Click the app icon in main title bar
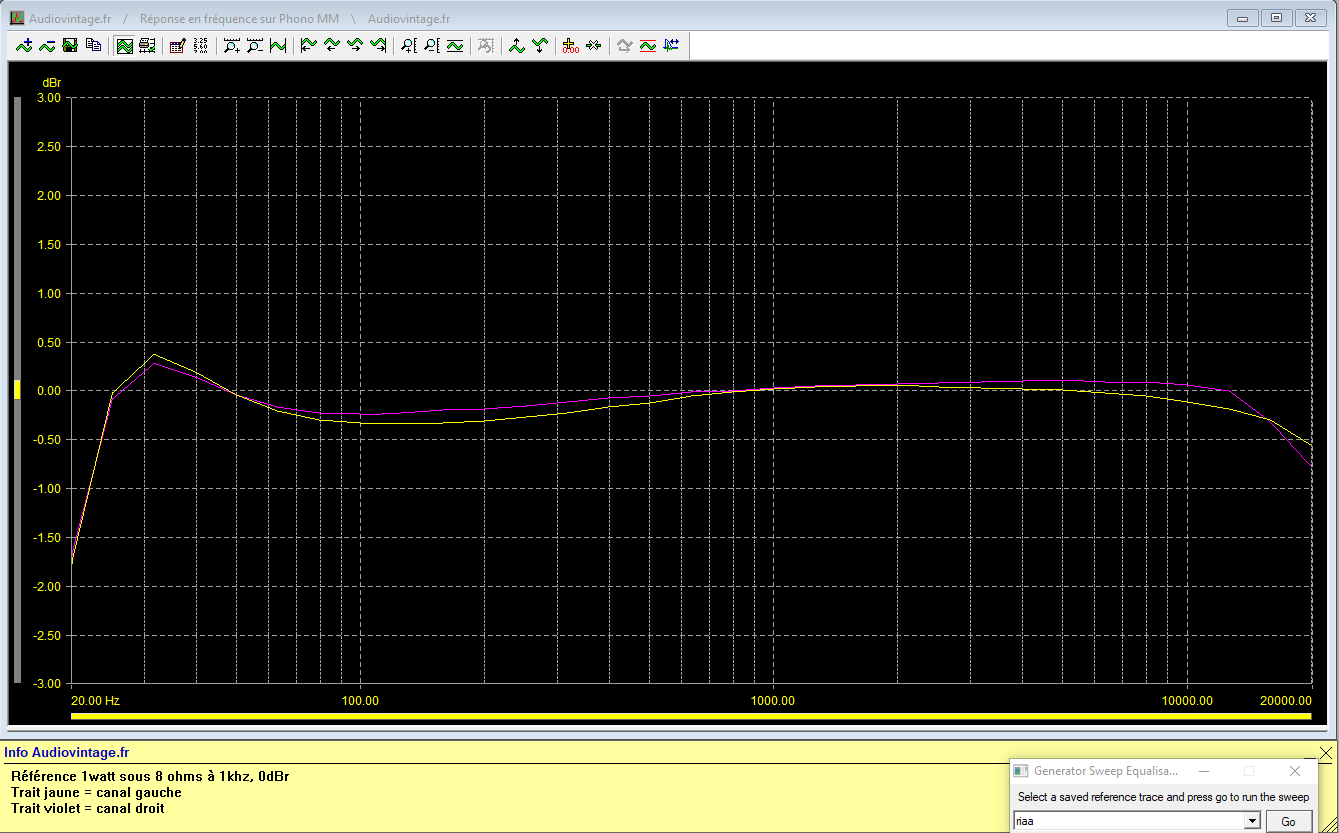Image resolution: width=1339 pixels, height=833 pixels. tap(16, 18)
